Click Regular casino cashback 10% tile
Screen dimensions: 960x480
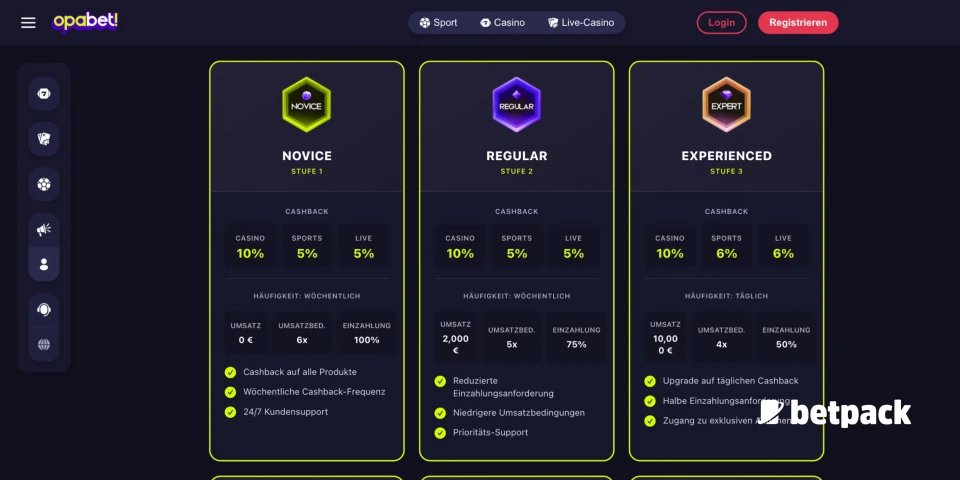[460, 246]
